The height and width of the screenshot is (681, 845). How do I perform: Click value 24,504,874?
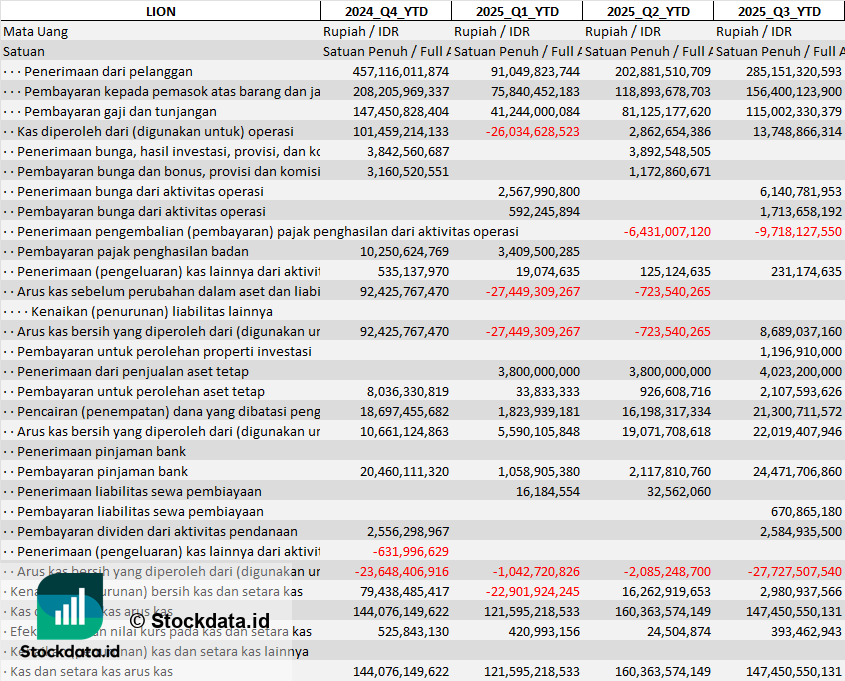678,631
